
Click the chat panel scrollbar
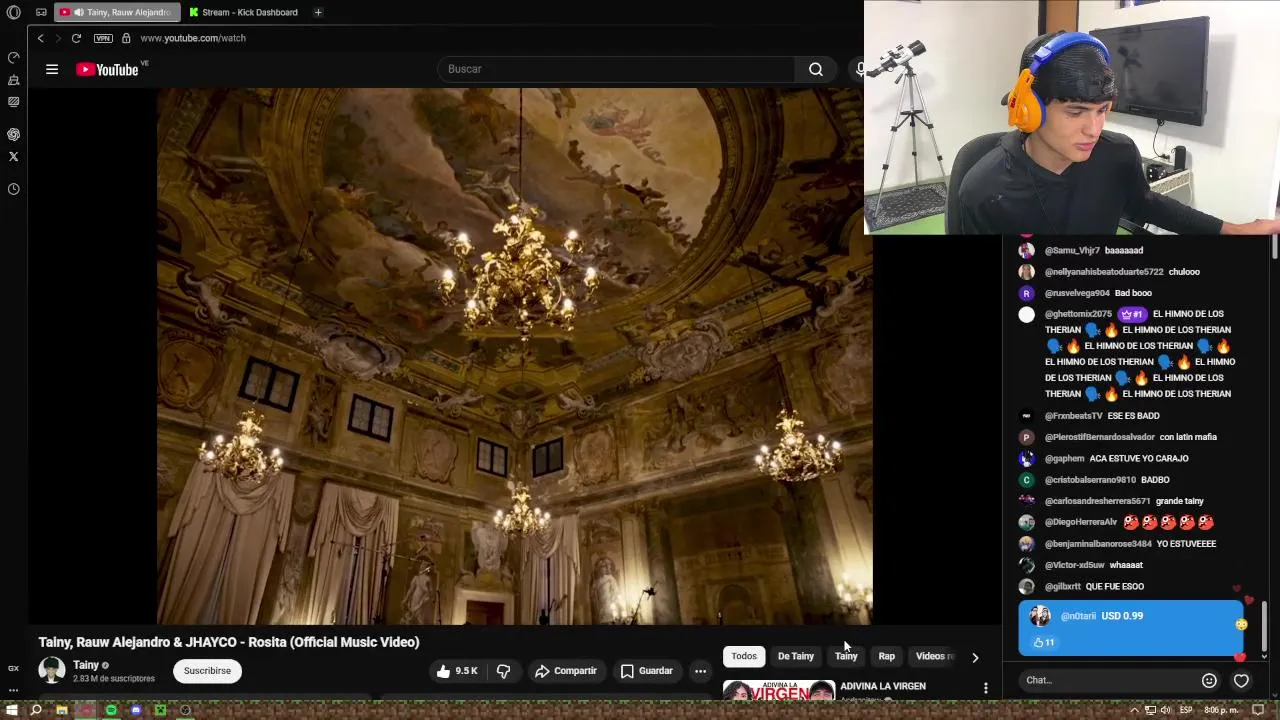1266,627
